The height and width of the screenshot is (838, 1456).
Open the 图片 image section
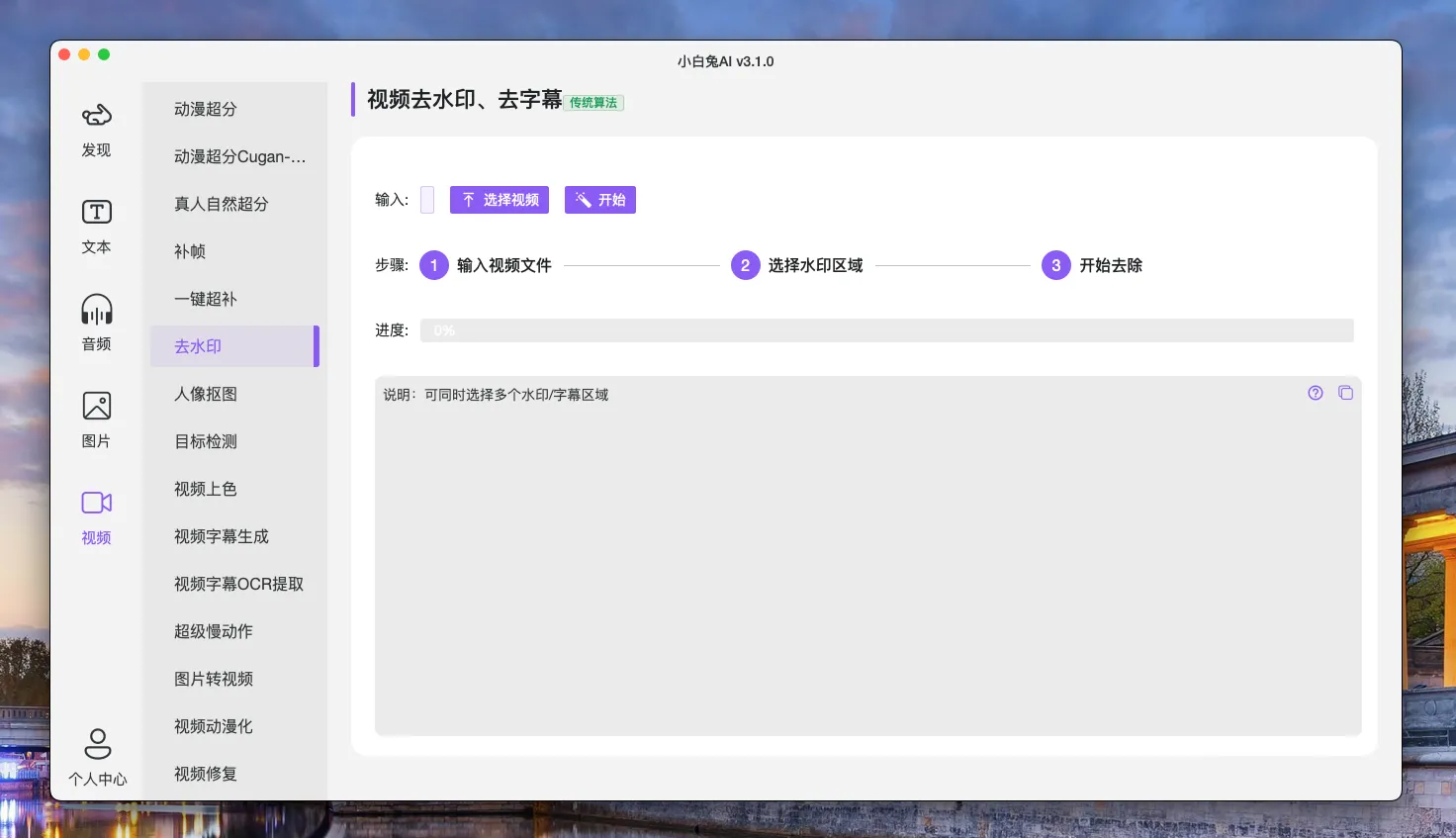pos(96,420)
